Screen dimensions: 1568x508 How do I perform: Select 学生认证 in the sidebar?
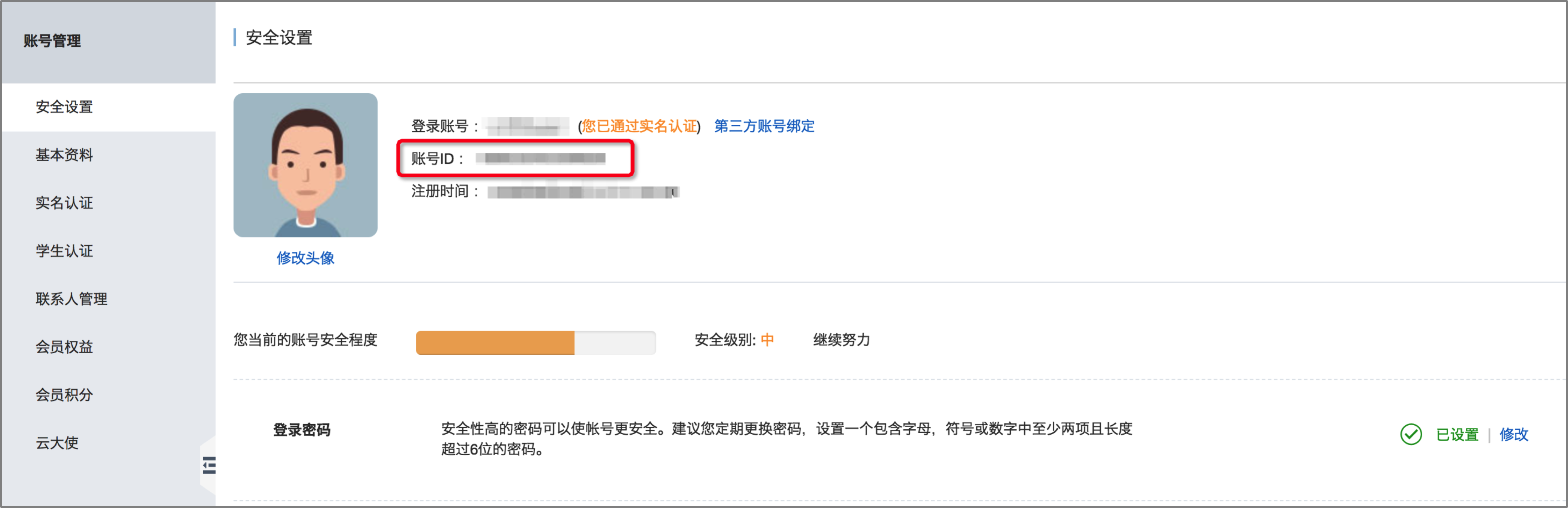click(65, 251)
